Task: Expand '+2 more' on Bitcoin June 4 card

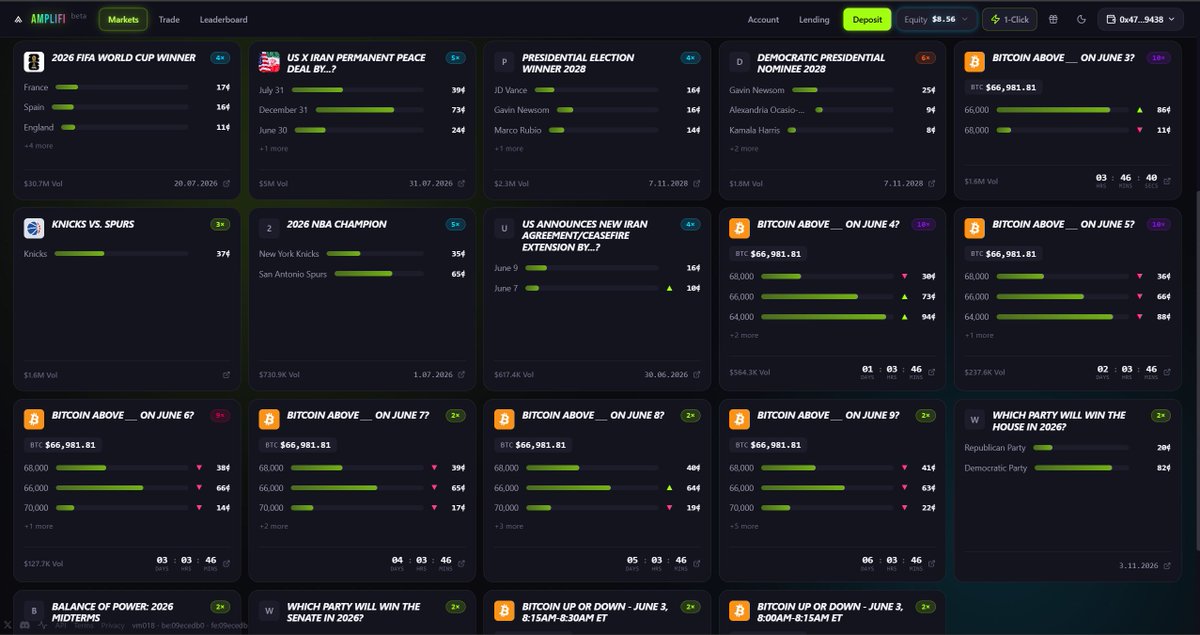Action: pyautogui.click(x=744, y=335)
